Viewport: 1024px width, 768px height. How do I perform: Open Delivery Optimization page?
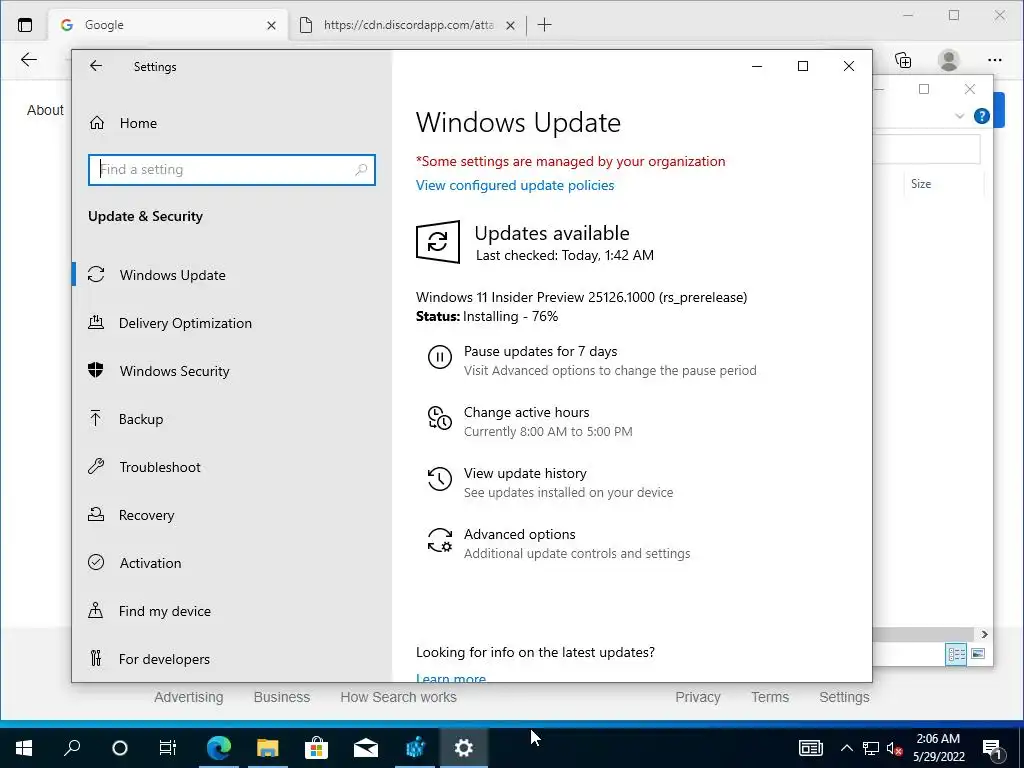(185, 323)
